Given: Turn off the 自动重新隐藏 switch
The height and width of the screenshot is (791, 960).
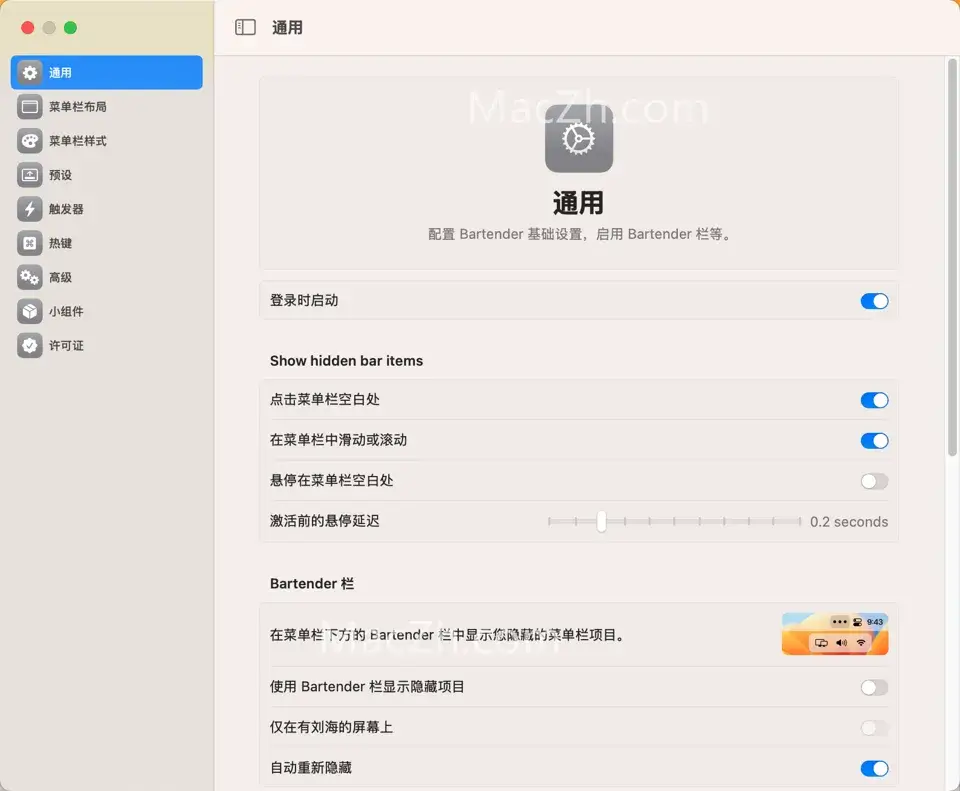Looking at the screenshot, I should (874, 768).
